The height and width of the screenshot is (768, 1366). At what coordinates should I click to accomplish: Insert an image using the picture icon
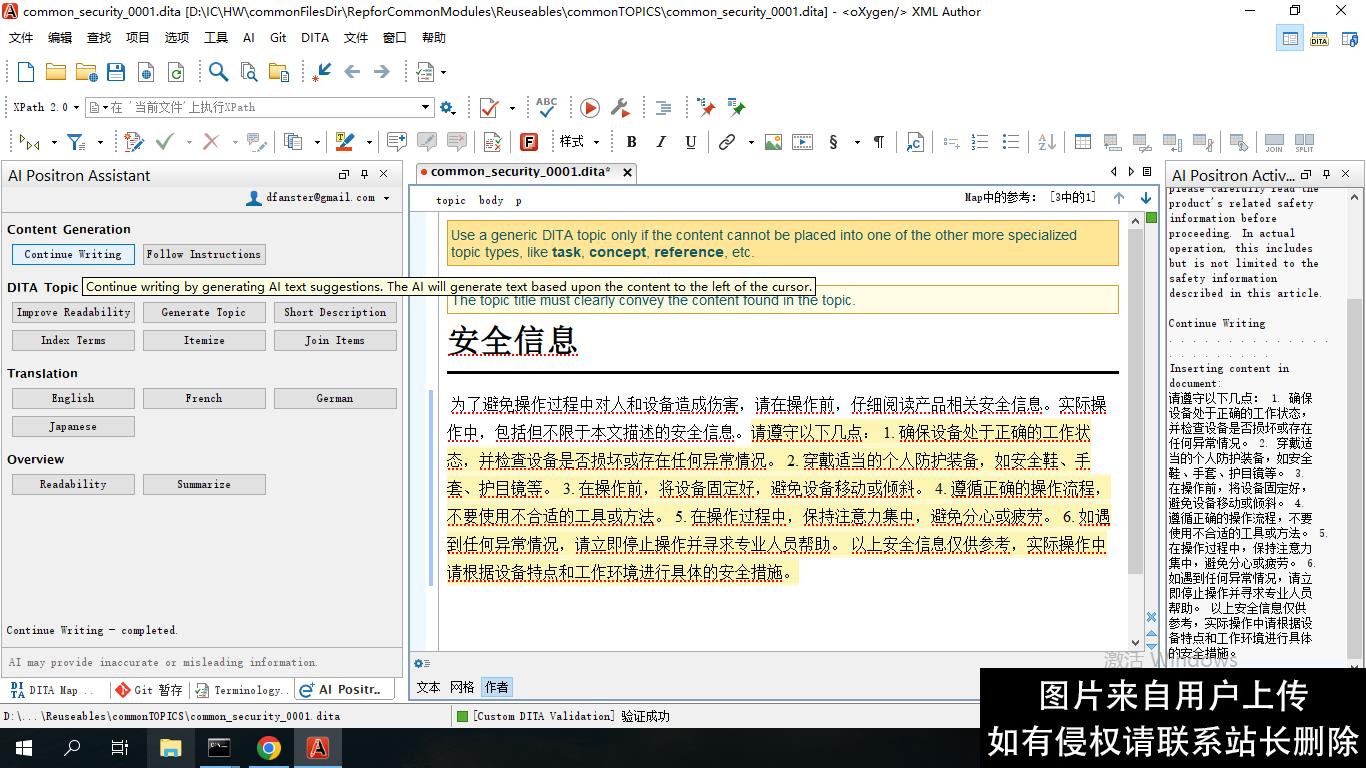(x=773, y=142)
